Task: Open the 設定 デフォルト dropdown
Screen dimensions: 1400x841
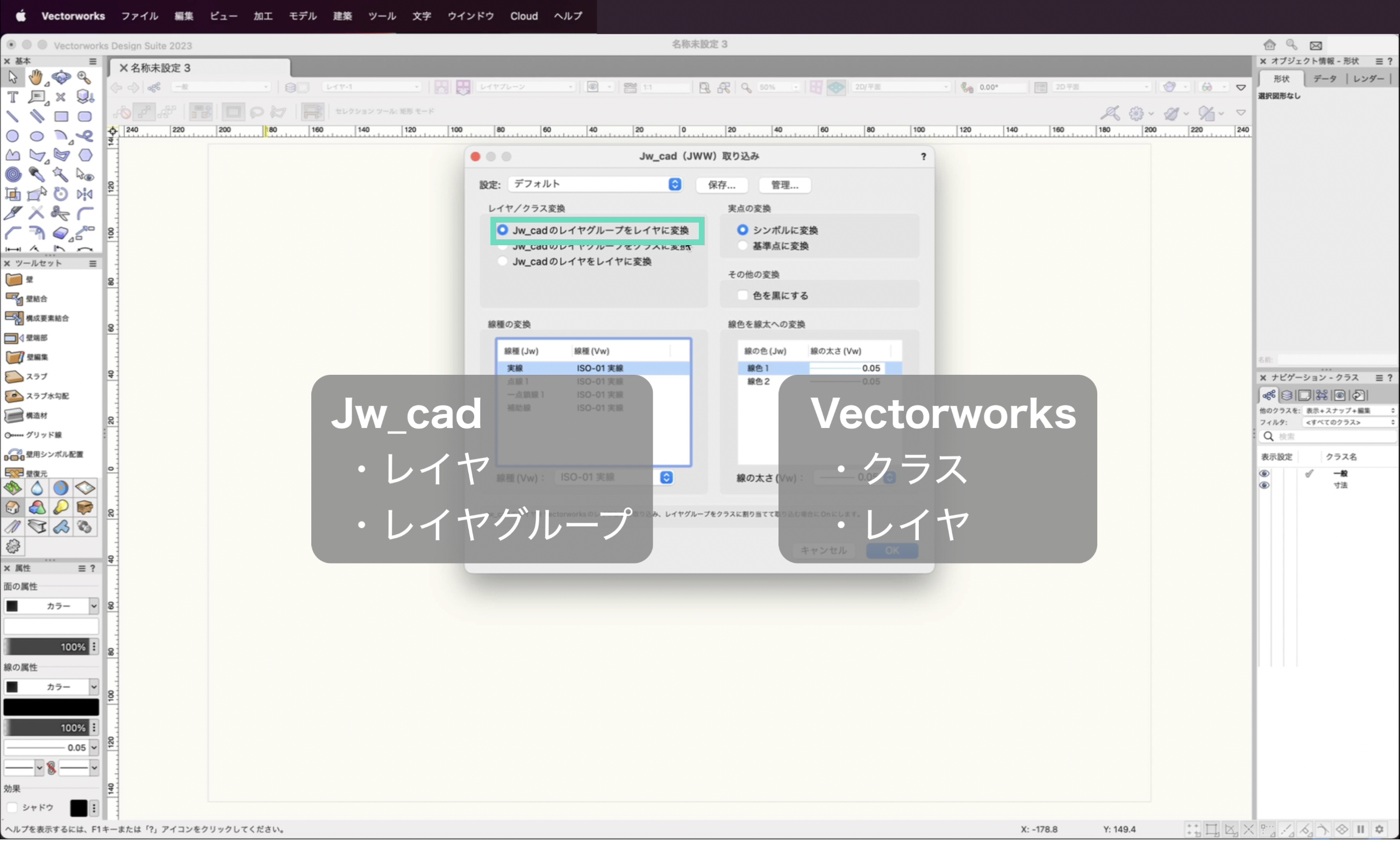Action: coord(594,184)
